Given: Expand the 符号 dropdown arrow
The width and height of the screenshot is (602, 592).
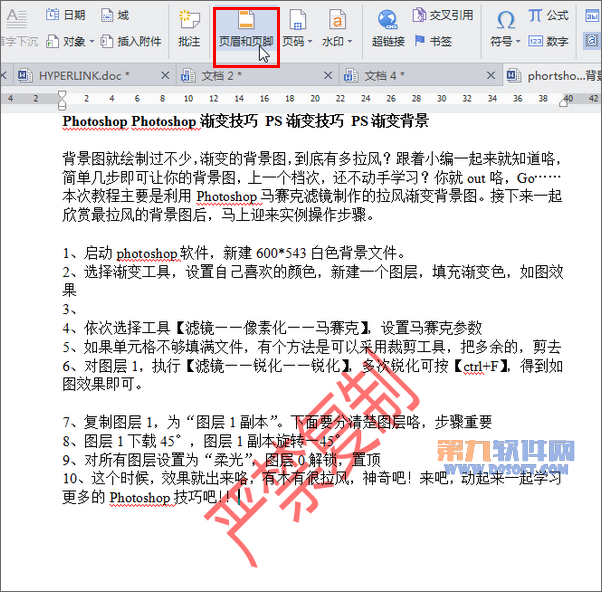Looking at the screenshot, I should [x=518, y=41].
